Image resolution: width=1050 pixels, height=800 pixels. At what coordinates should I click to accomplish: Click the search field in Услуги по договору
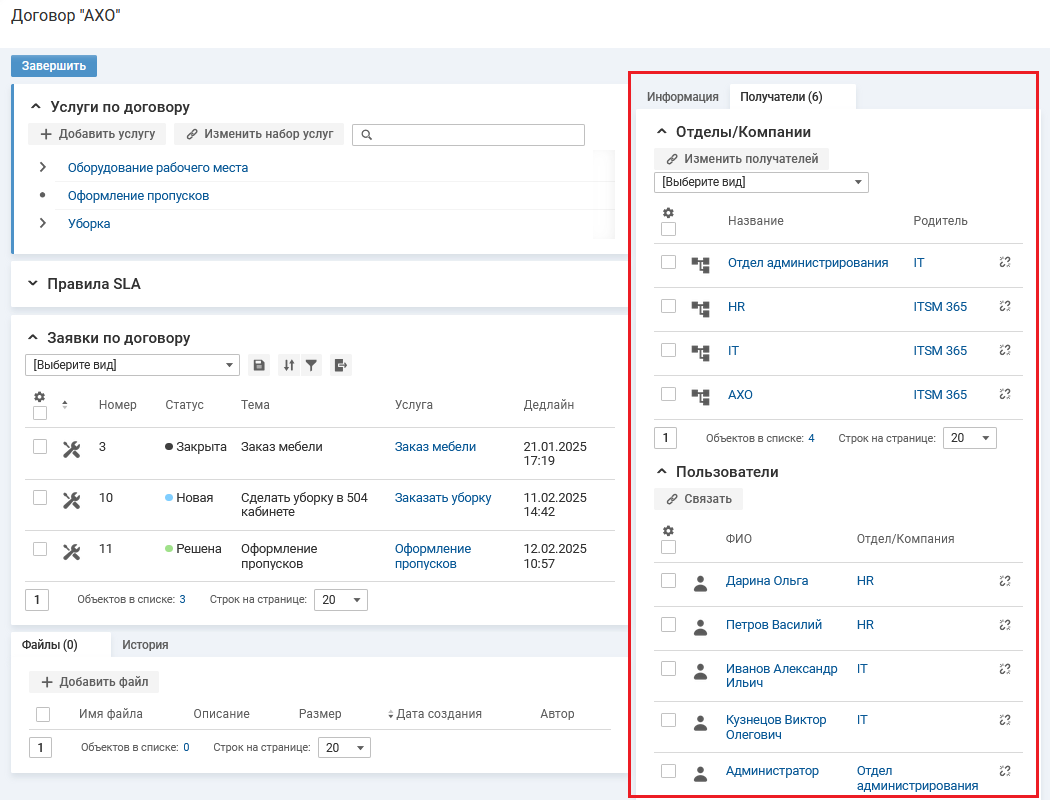468,135
